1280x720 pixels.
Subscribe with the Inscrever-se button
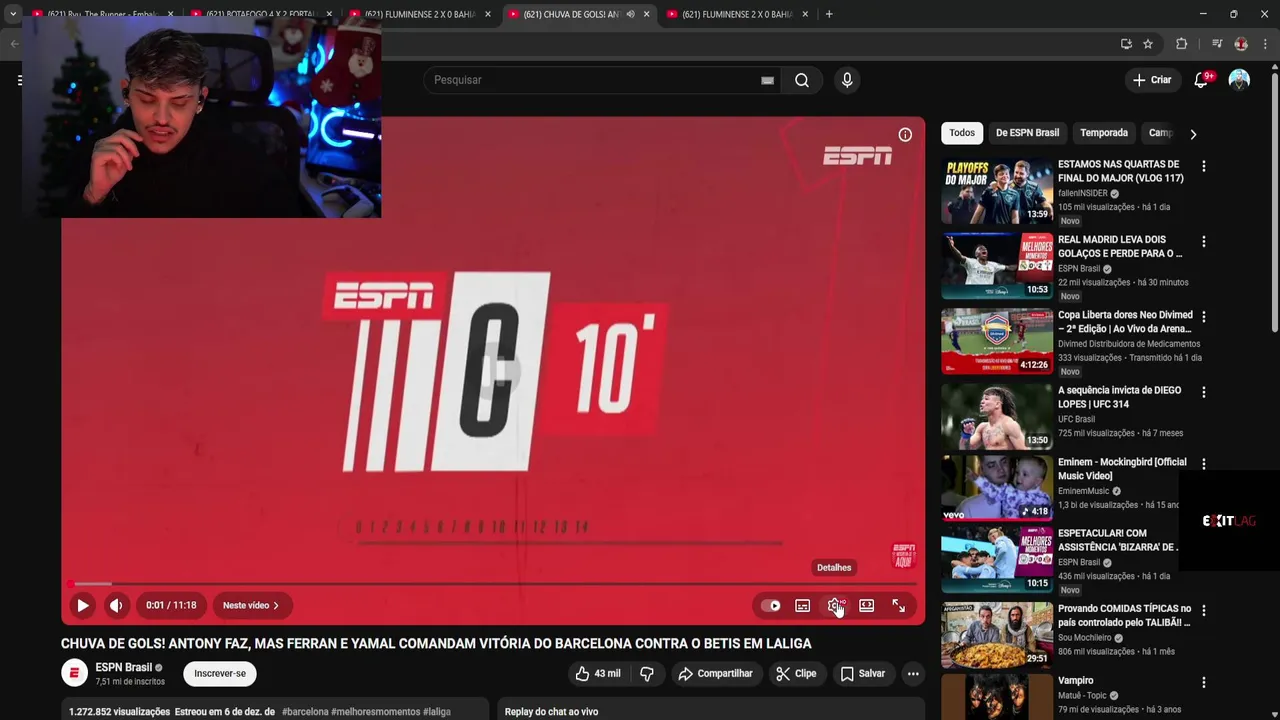tap(220, 674)
